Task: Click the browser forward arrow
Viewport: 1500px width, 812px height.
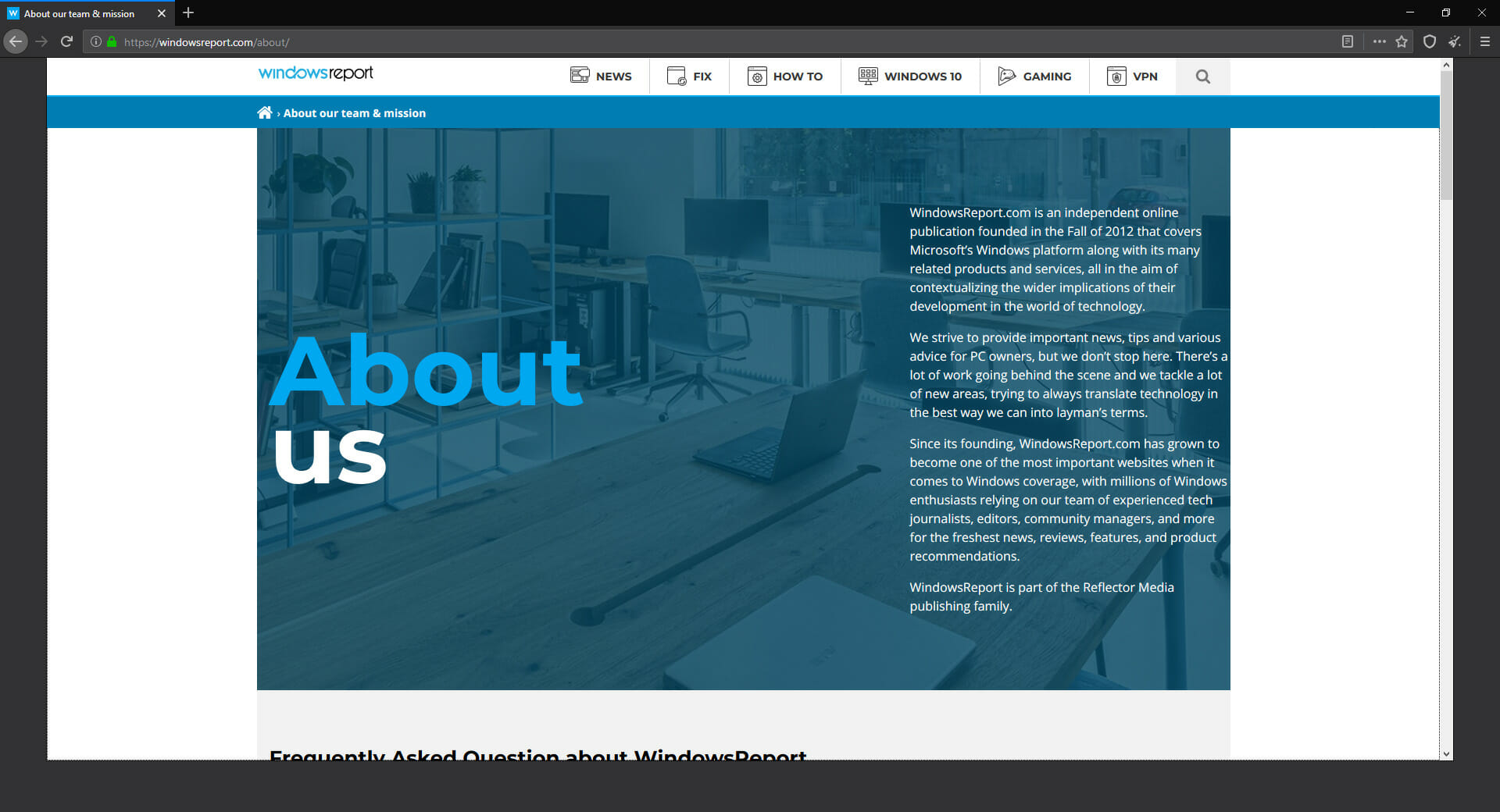Action: 41,41
